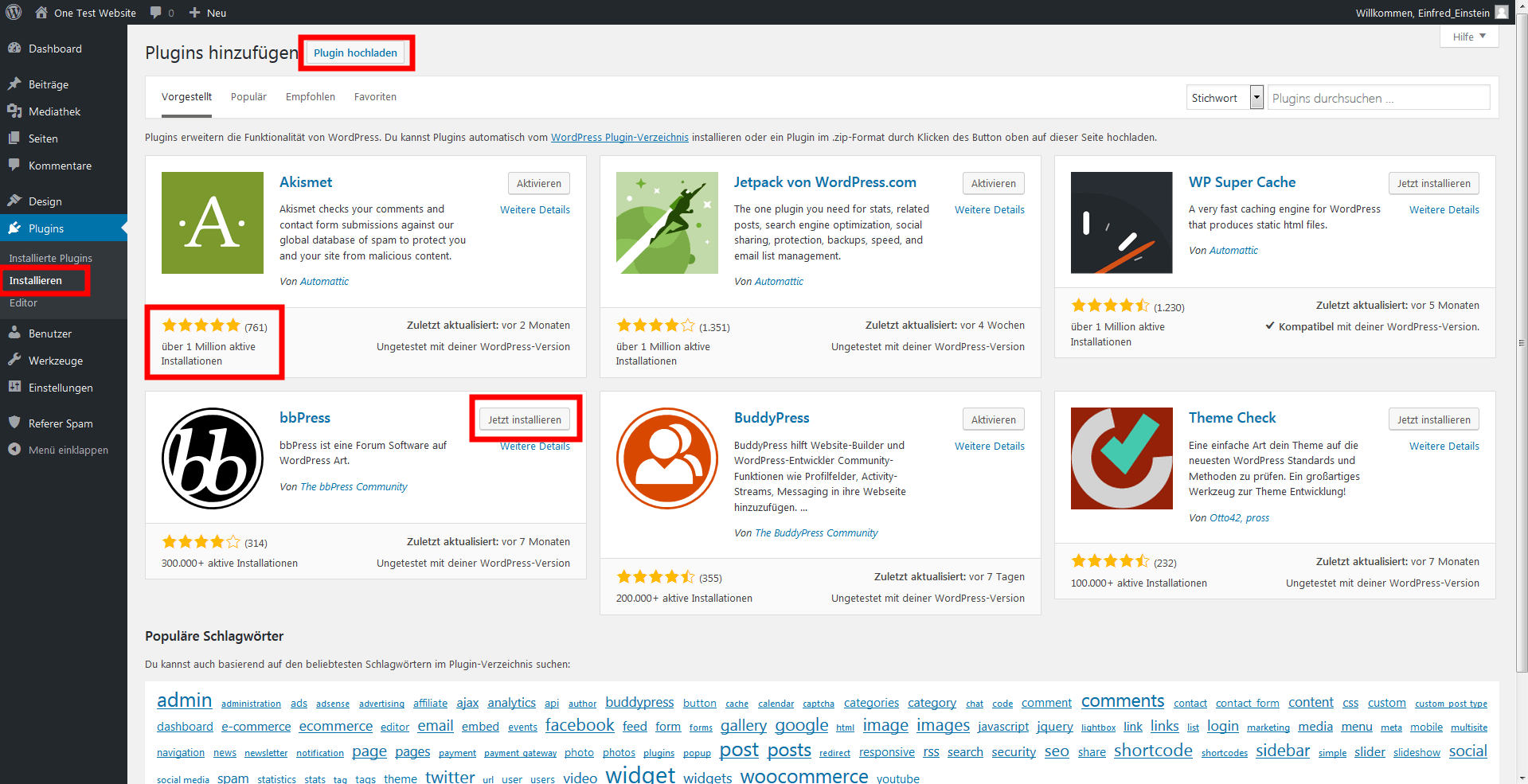Open the Favoriten tab
This screenshot has height=784, width=1528.
pos(375,97)
